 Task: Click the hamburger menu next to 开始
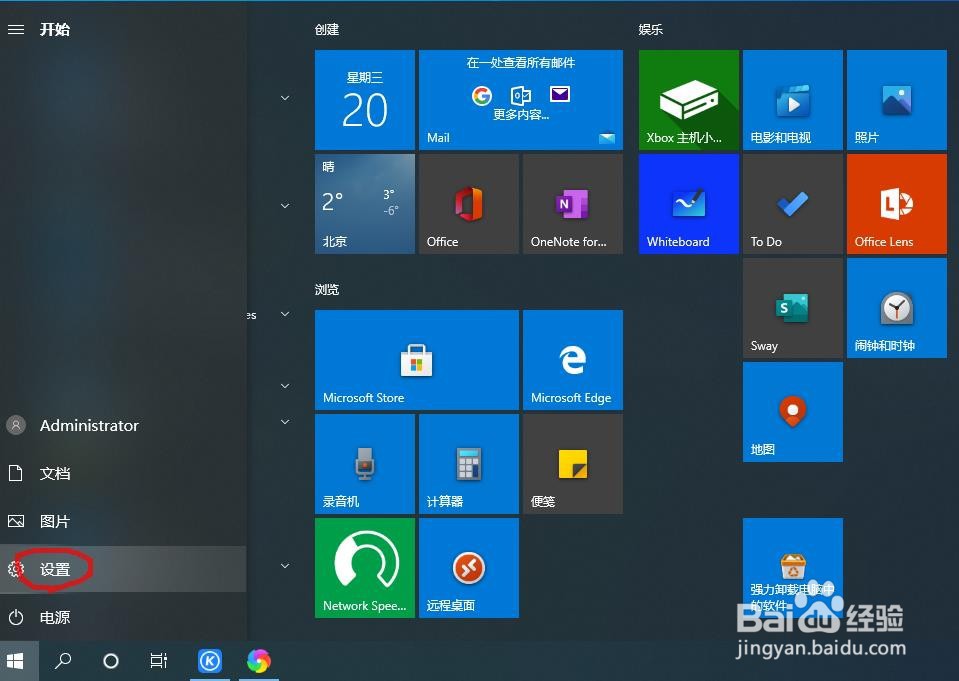click(x=16, y=29)
